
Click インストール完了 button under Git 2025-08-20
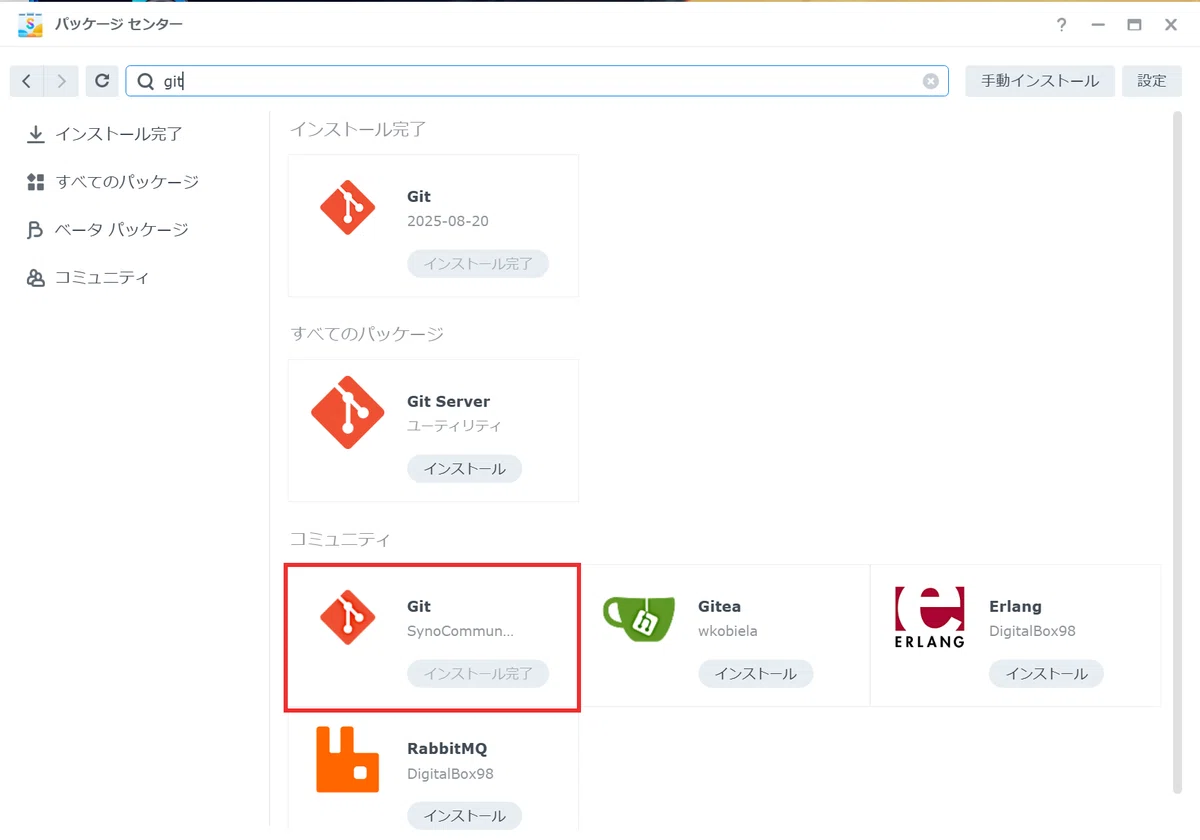(x=478, y=264)
